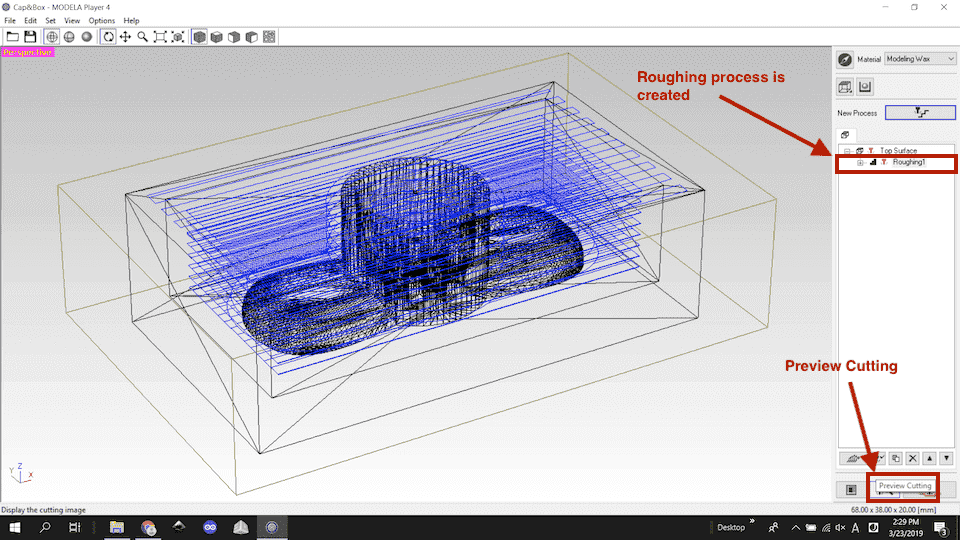Open Chrome from the taskbar
This screenshot has height=540, width=960.
click(148, 527)
